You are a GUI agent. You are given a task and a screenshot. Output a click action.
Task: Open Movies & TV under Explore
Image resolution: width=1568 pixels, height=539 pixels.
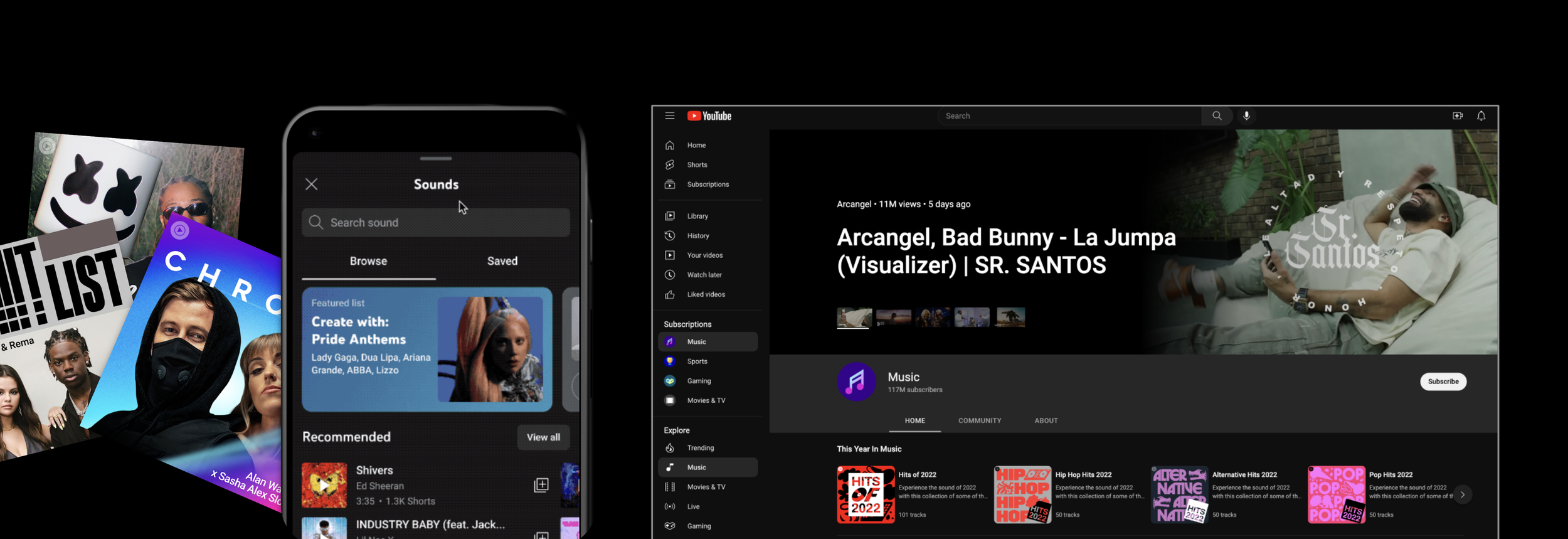coord(708,487)
